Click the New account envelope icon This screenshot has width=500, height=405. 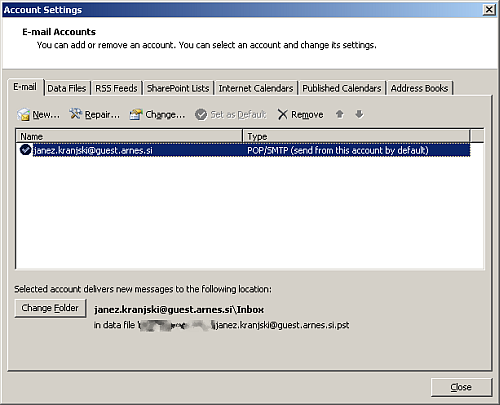[x=24, y=115]
